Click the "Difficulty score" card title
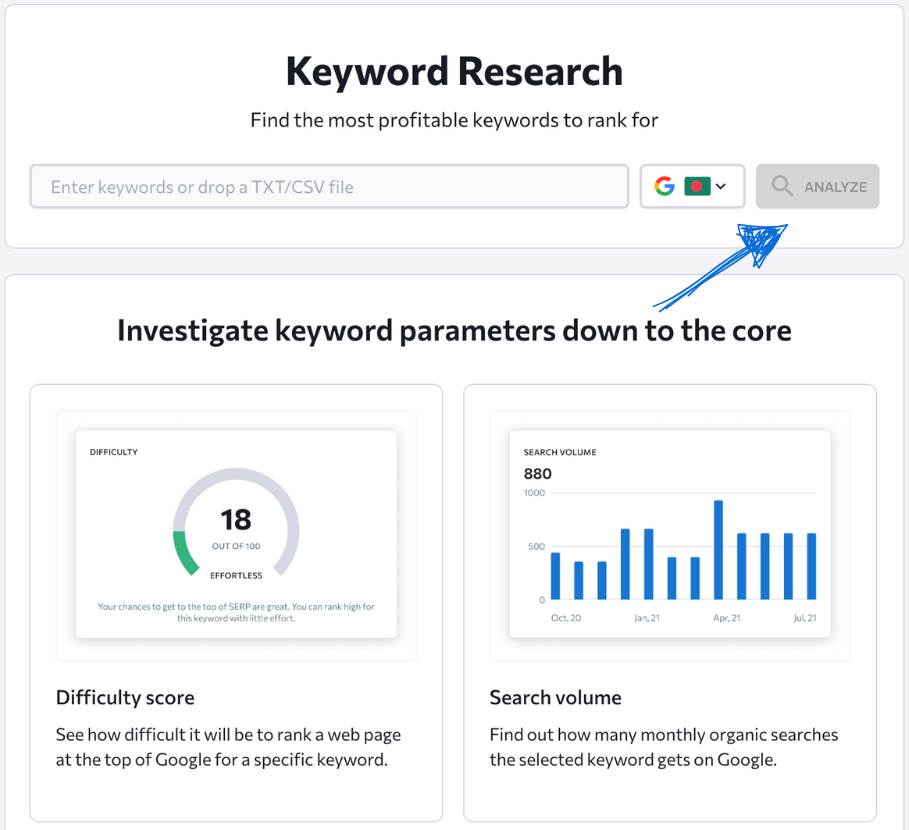Screen dimensions: 909x830 coord(125,697)
